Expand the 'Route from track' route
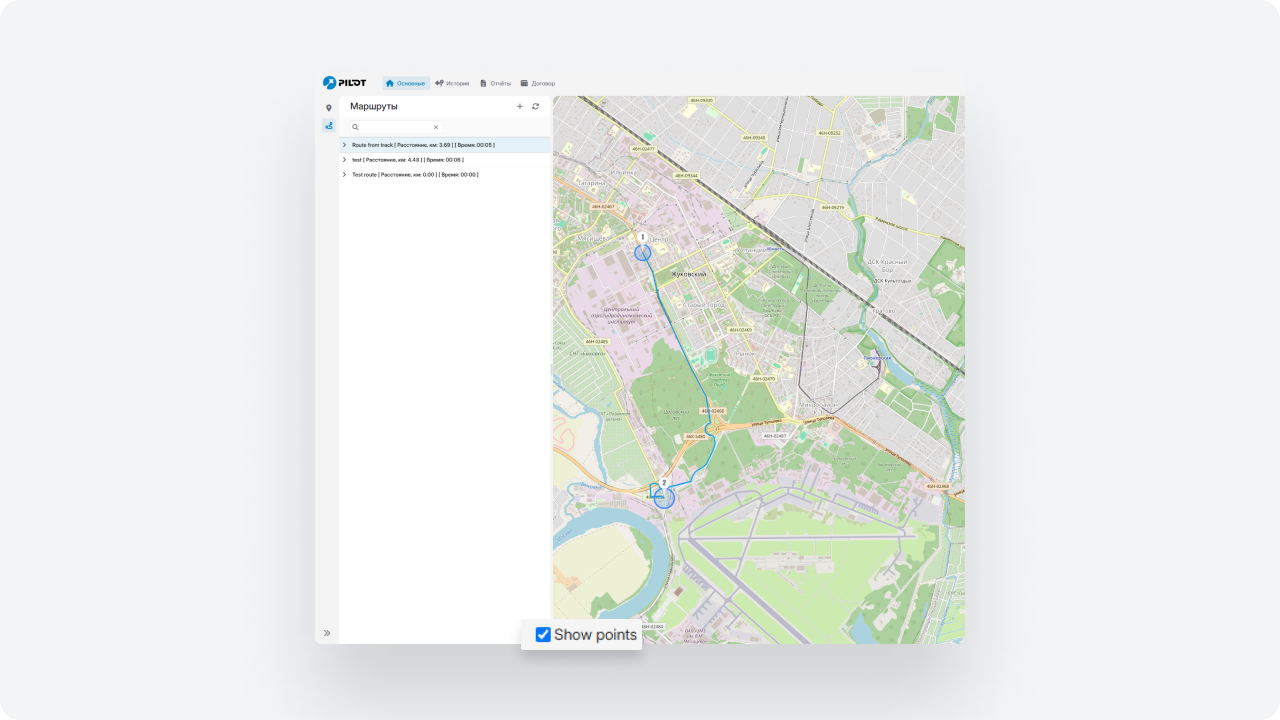Image resolution: width=1280 pixels, height=720 pixels. coord(344,145)
